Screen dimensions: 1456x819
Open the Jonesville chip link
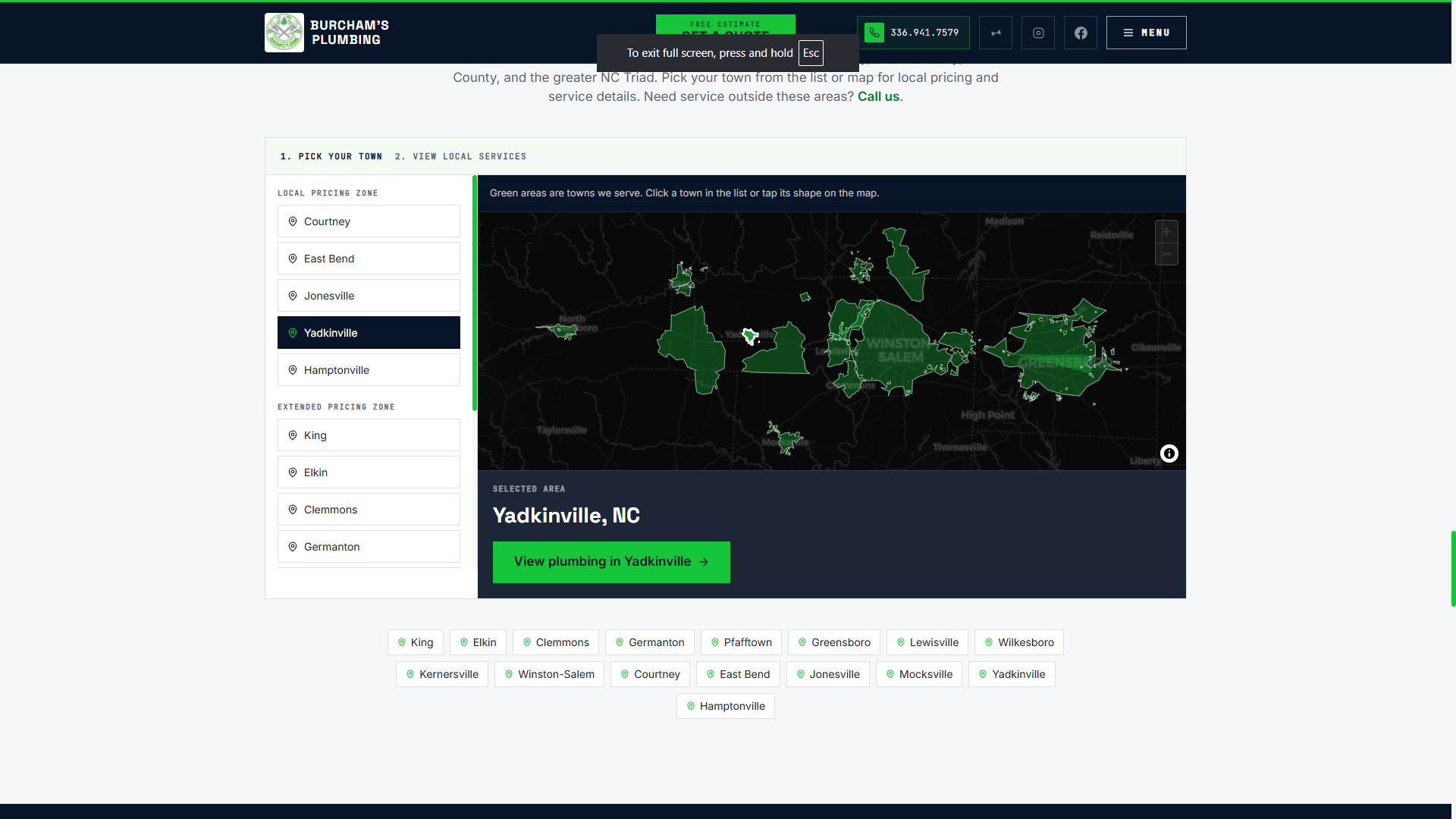(x=828, y=674)
